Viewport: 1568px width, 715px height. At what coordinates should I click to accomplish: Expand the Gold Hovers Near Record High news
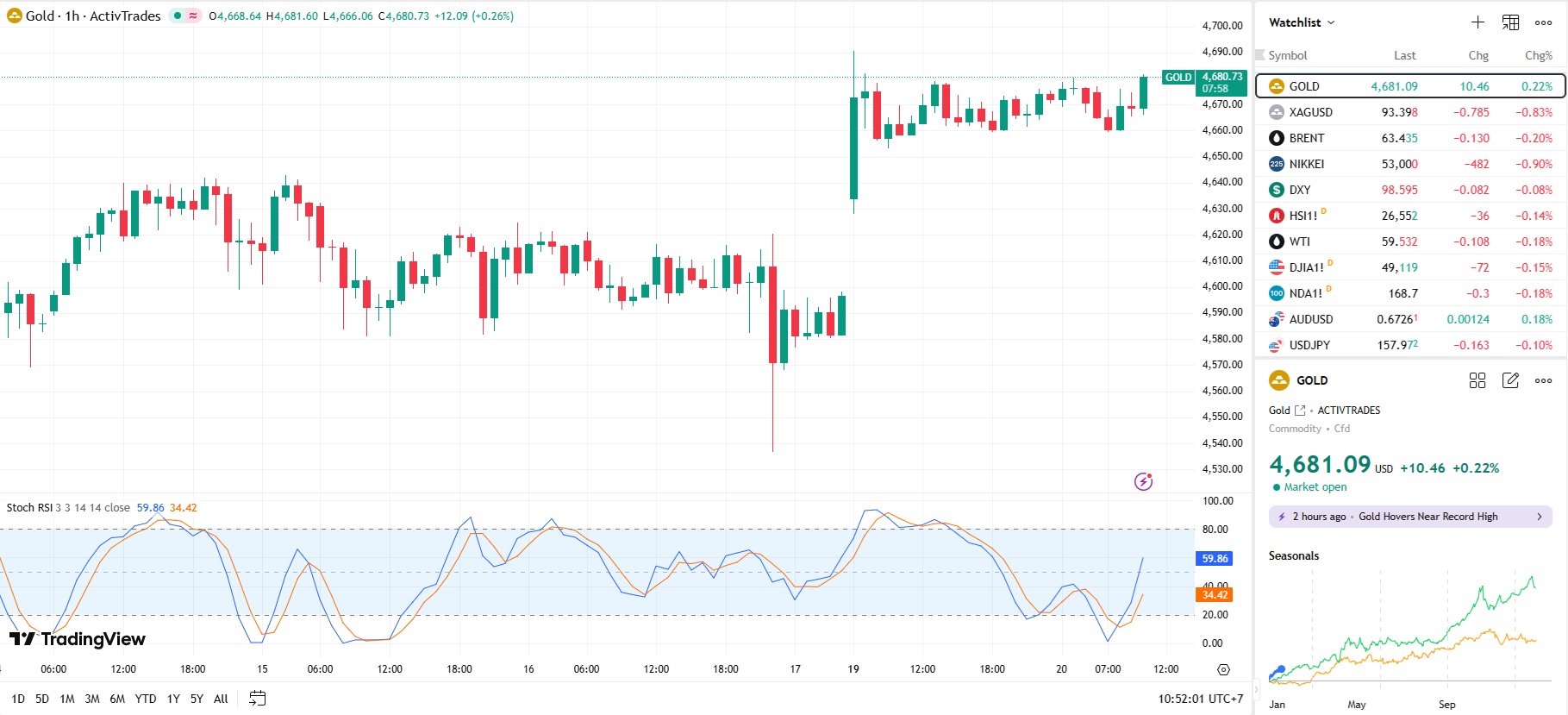pyautogui.click(x=1410, y=517)
